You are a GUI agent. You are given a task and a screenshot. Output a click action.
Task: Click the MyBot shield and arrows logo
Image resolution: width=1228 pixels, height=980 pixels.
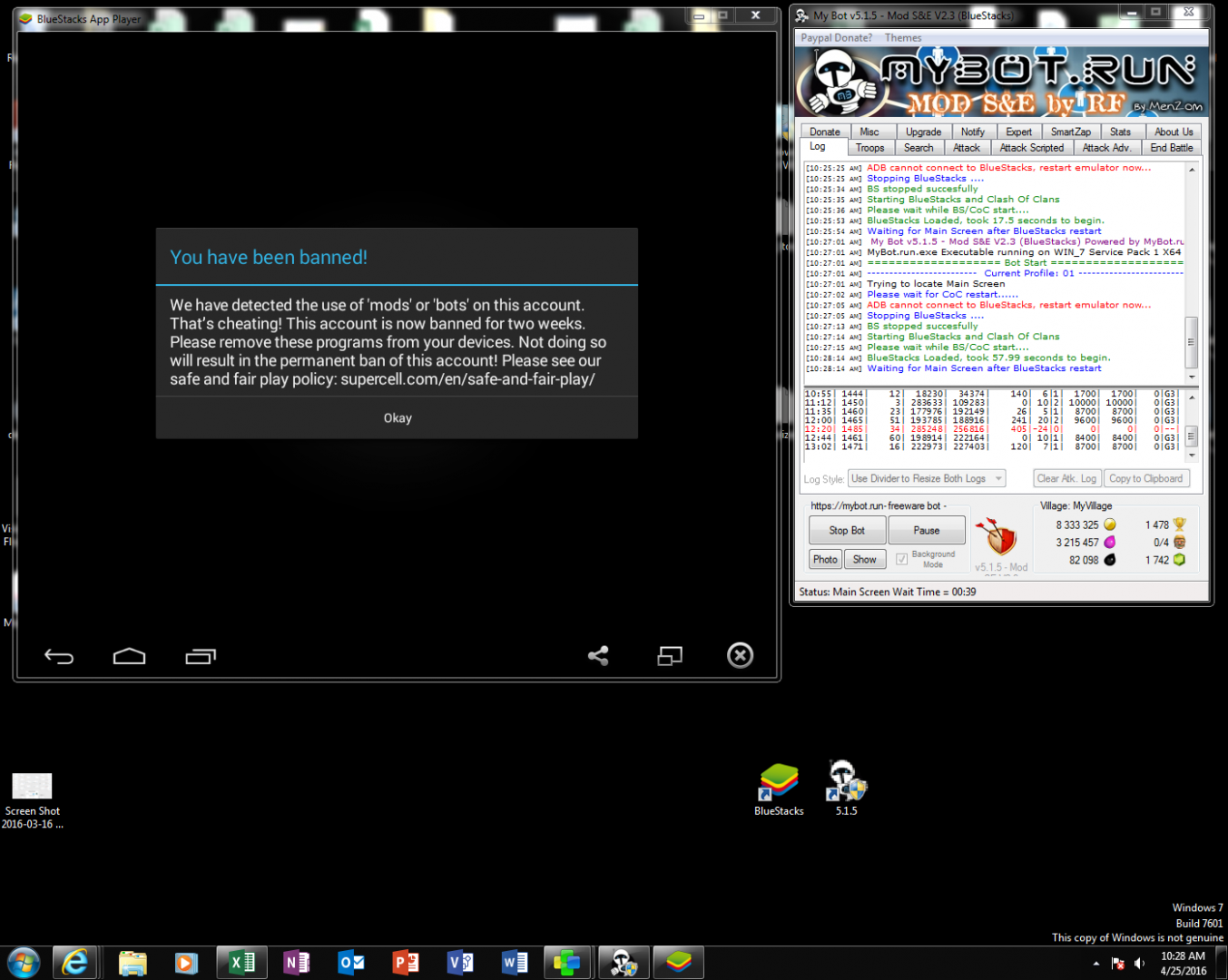click(998, 536)
